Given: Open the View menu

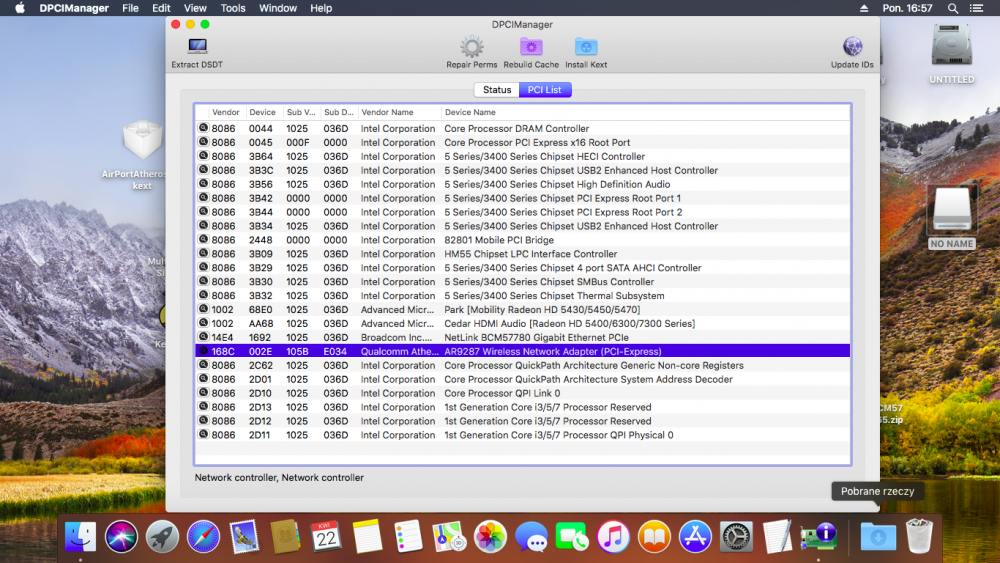Looking at the screenshot, I should coord(195,8).
